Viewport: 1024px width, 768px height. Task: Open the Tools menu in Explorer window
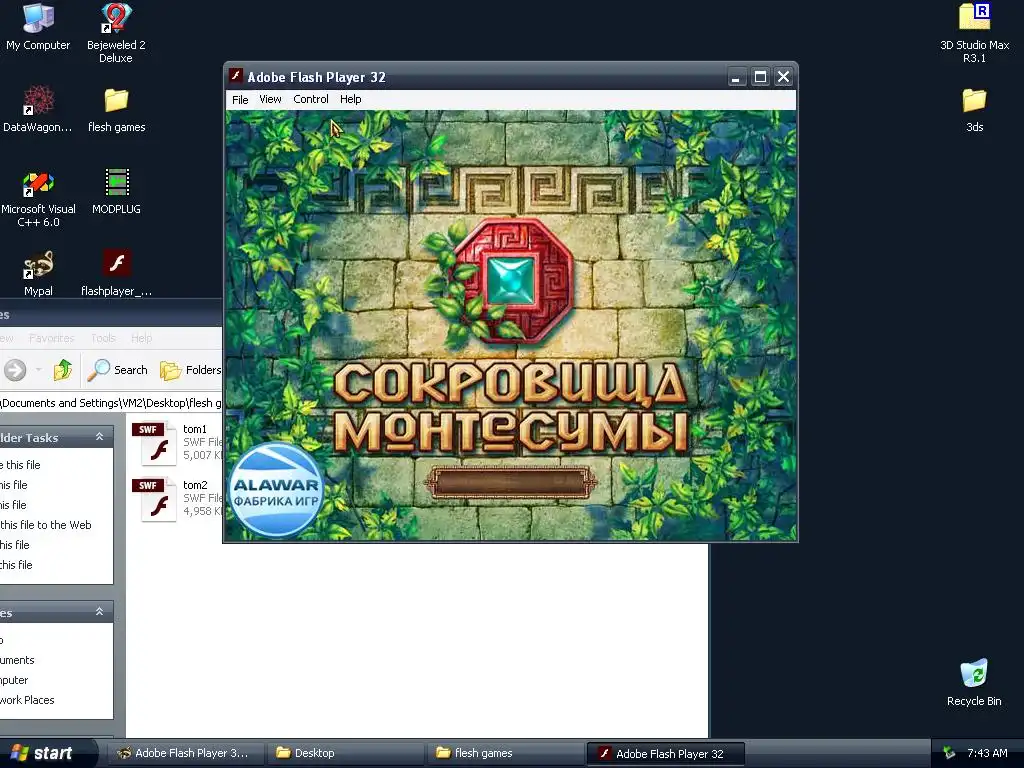coord(103,338)
